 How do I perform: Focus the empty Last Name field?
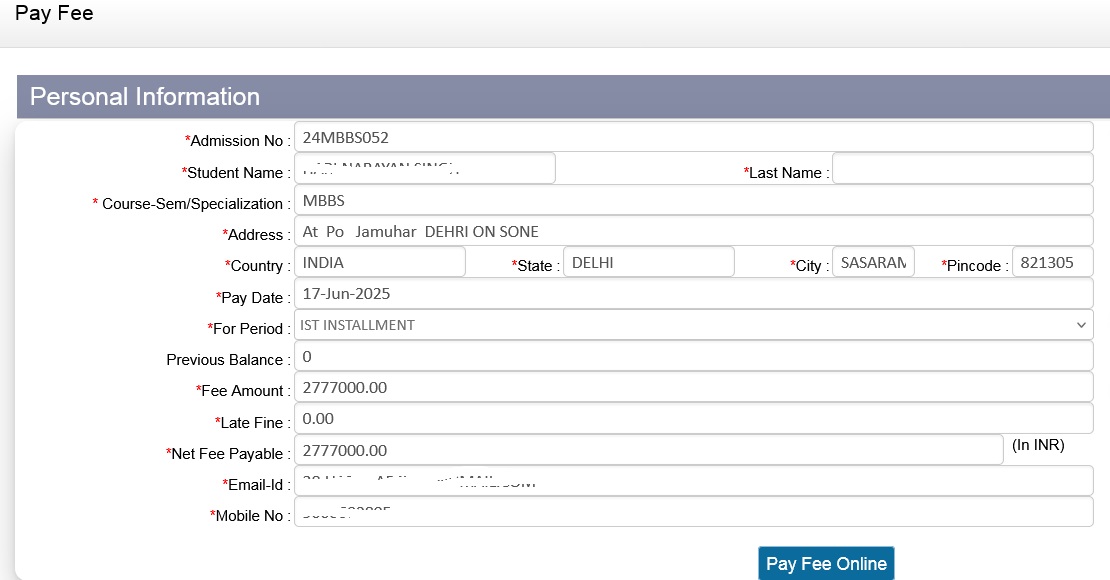pyautogui.click(x=962, y=170)
